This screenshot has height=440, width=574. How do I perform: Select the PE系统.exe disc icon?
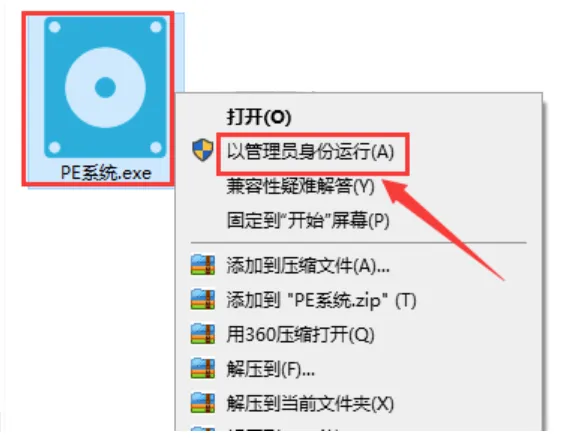pos(105,87)
